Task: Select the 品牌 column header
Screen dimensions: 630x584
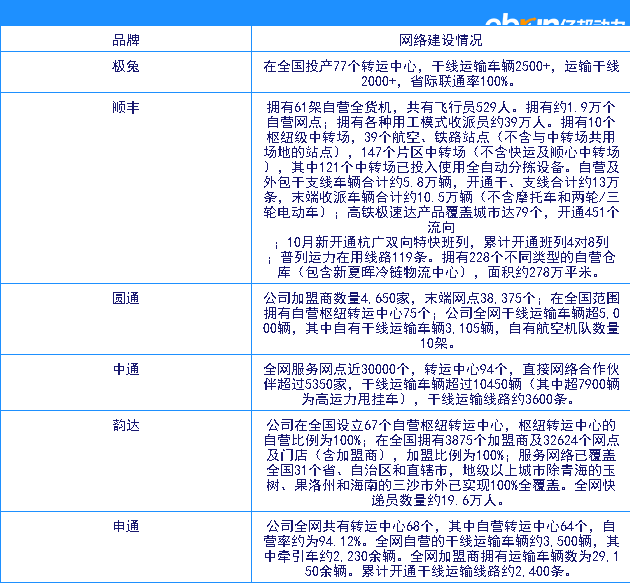Action: (x=125, y=40)
